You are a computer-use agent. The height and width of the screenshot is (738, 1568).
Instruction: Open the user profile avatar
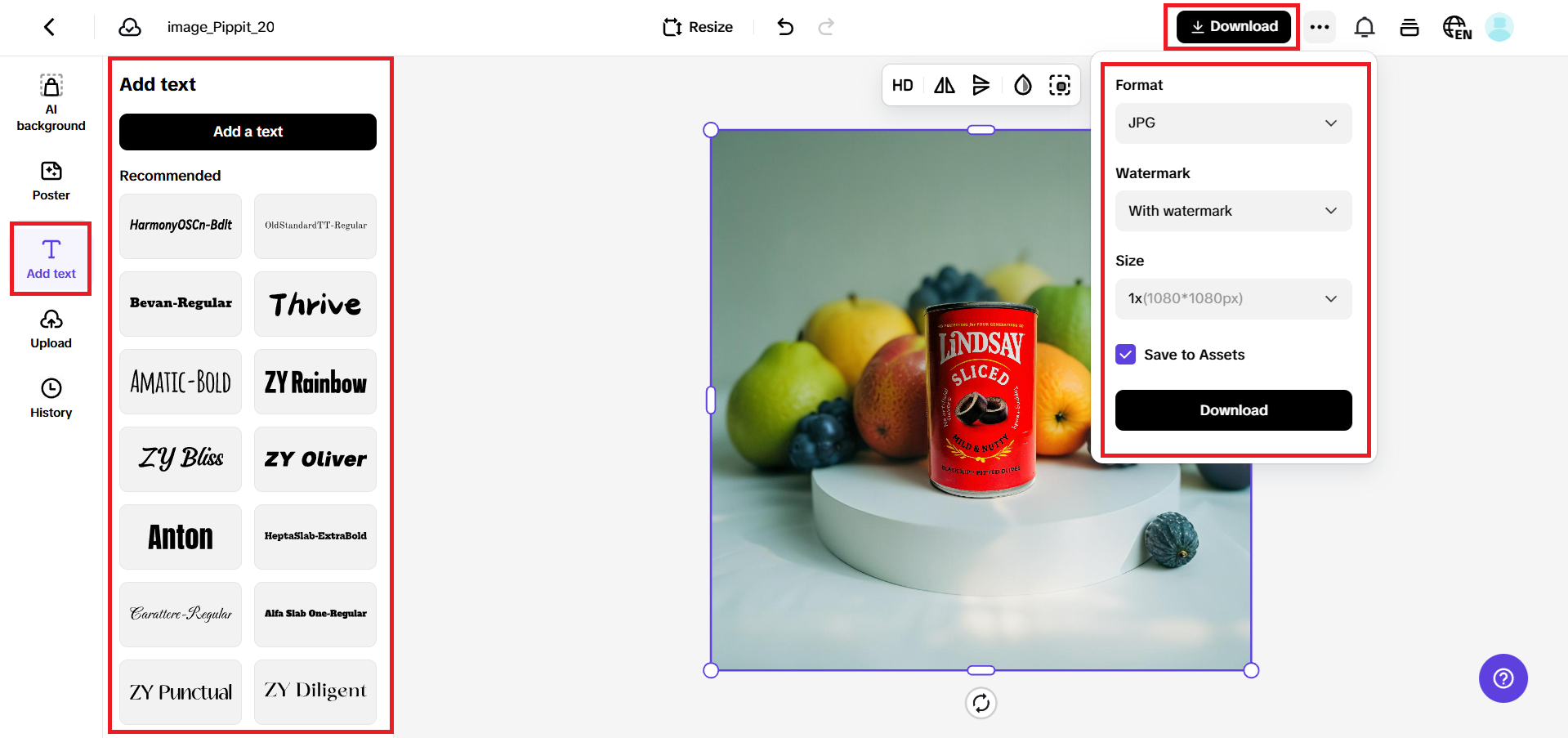[x=1499, y=27]
